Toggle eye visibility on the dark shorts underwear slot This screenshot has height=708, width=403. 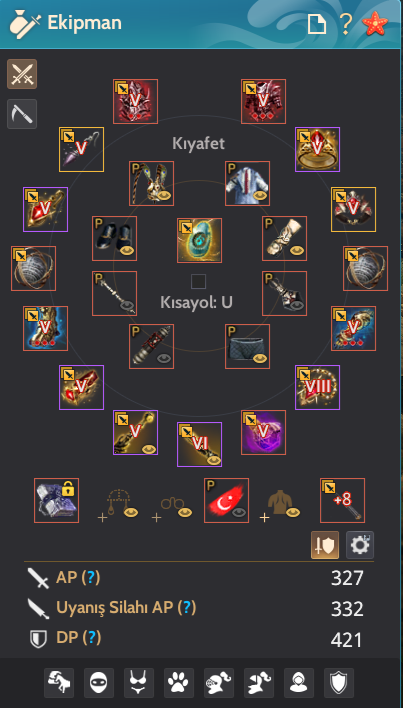point(260,359)
